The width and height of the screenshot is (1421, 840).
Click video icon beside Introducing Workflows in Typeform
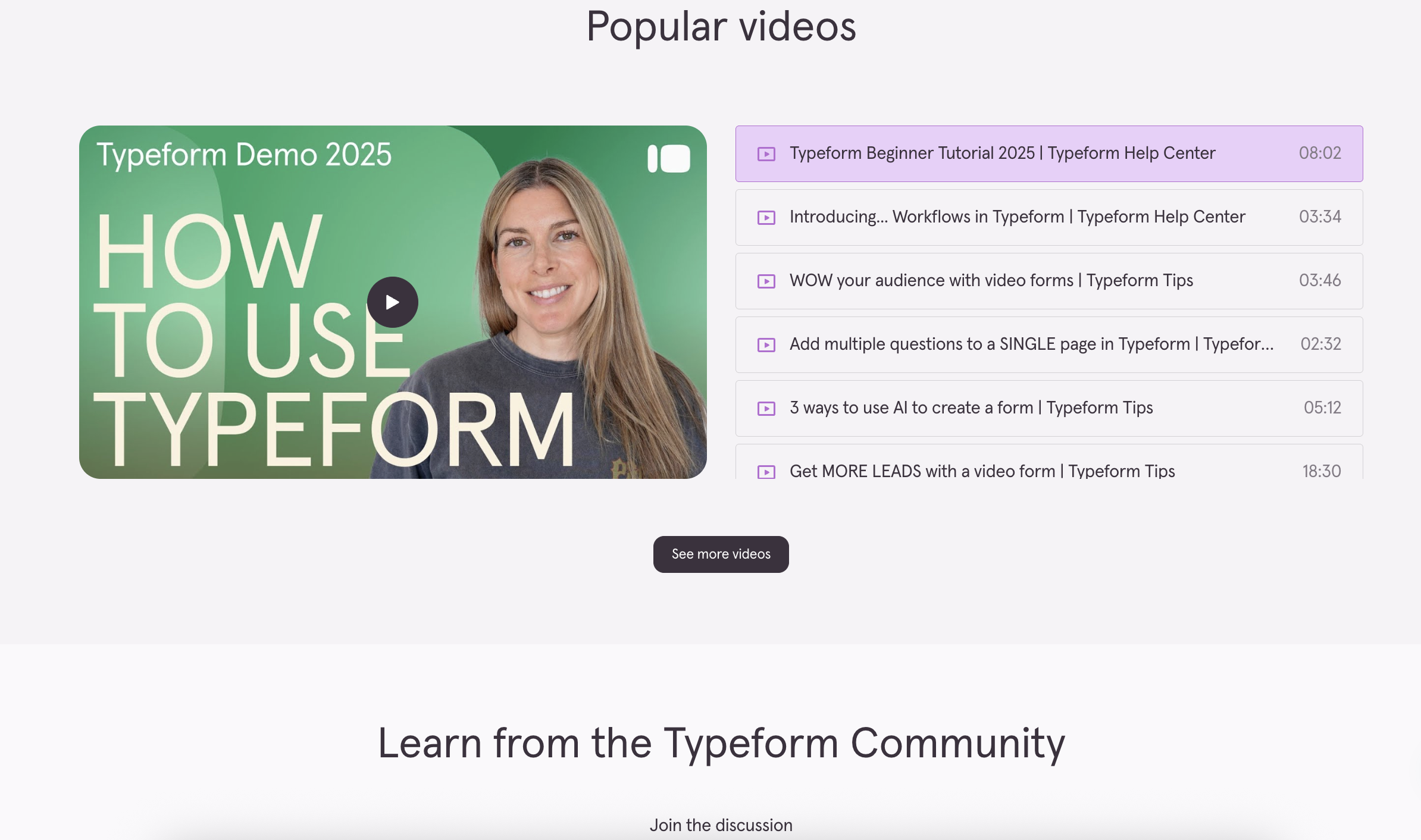(x=766, y=218)
